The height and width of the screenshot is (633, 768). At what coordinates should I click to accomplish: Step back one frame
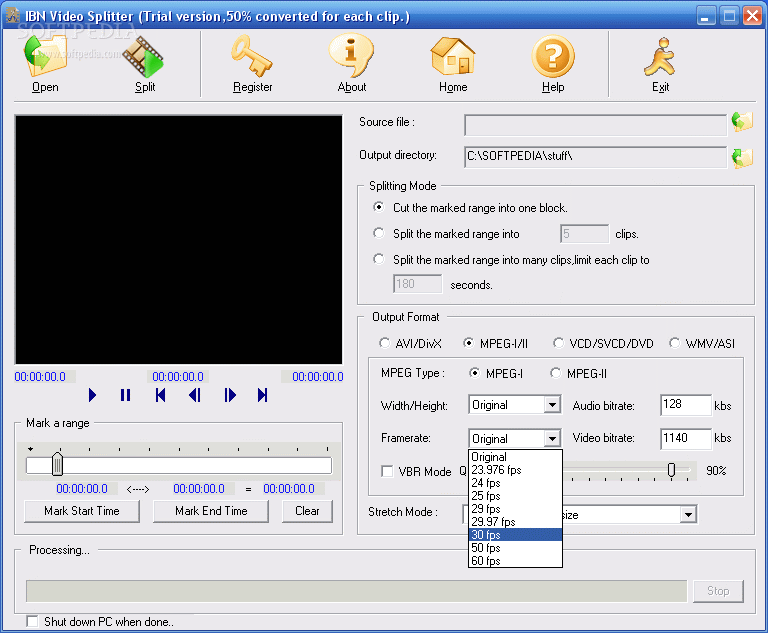point(194,395)
